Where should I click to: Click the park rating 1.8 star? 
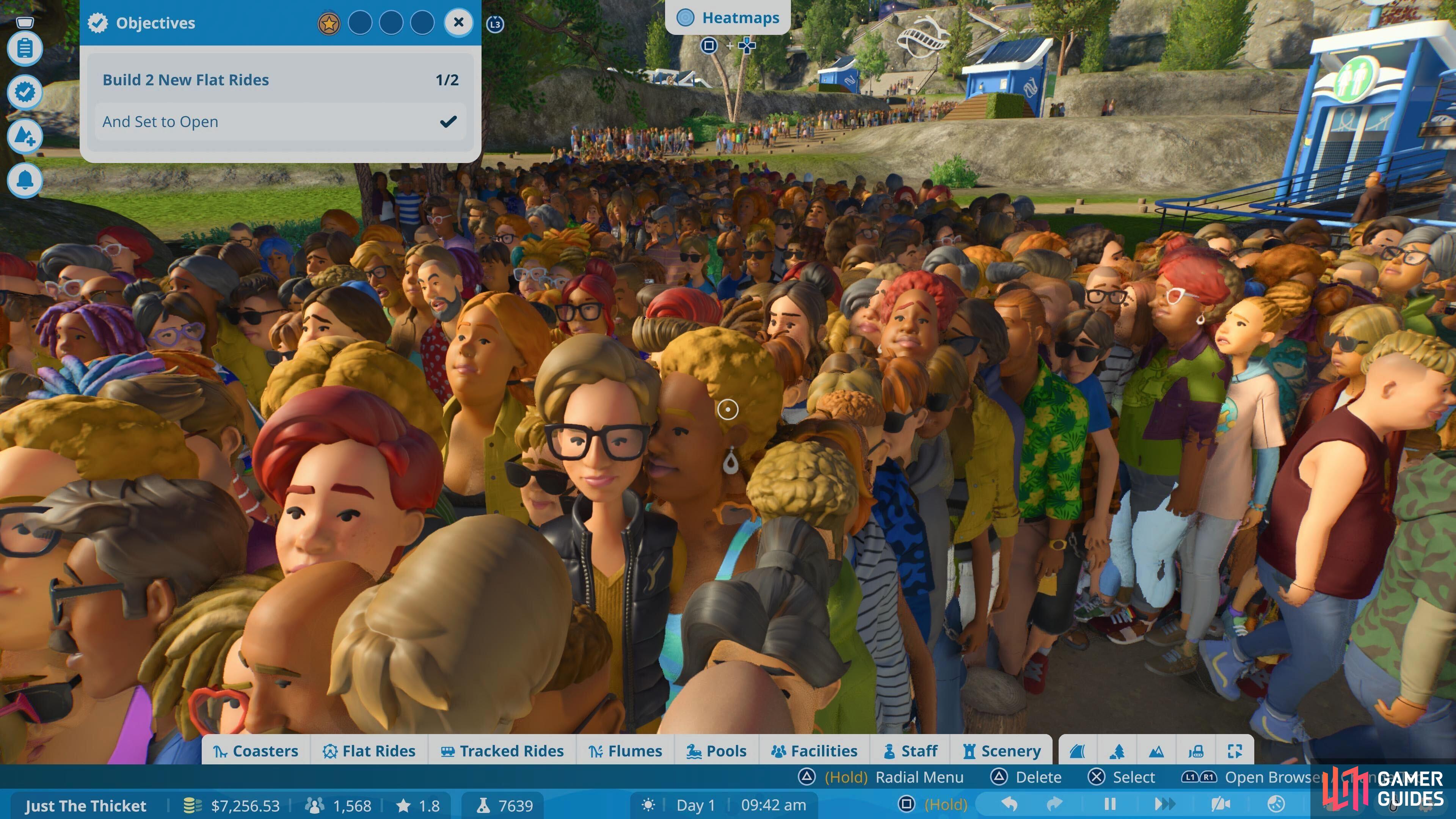(x=418, y=805)
